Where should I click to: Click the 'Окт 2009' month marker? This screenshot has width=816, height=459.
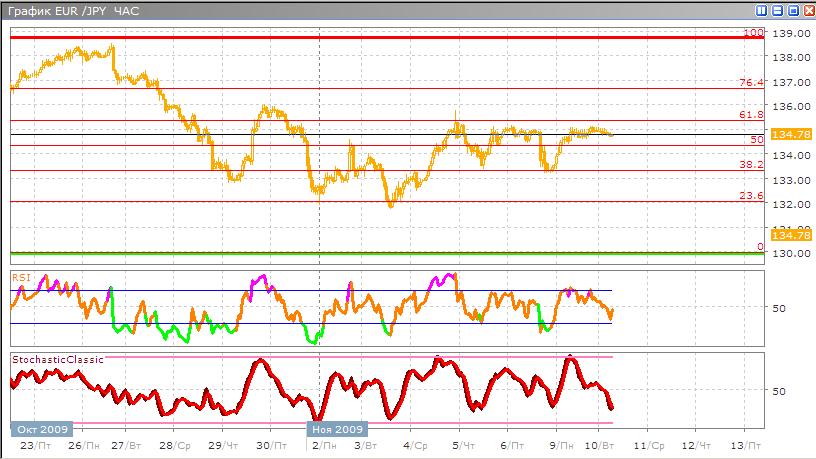(38, 427)
